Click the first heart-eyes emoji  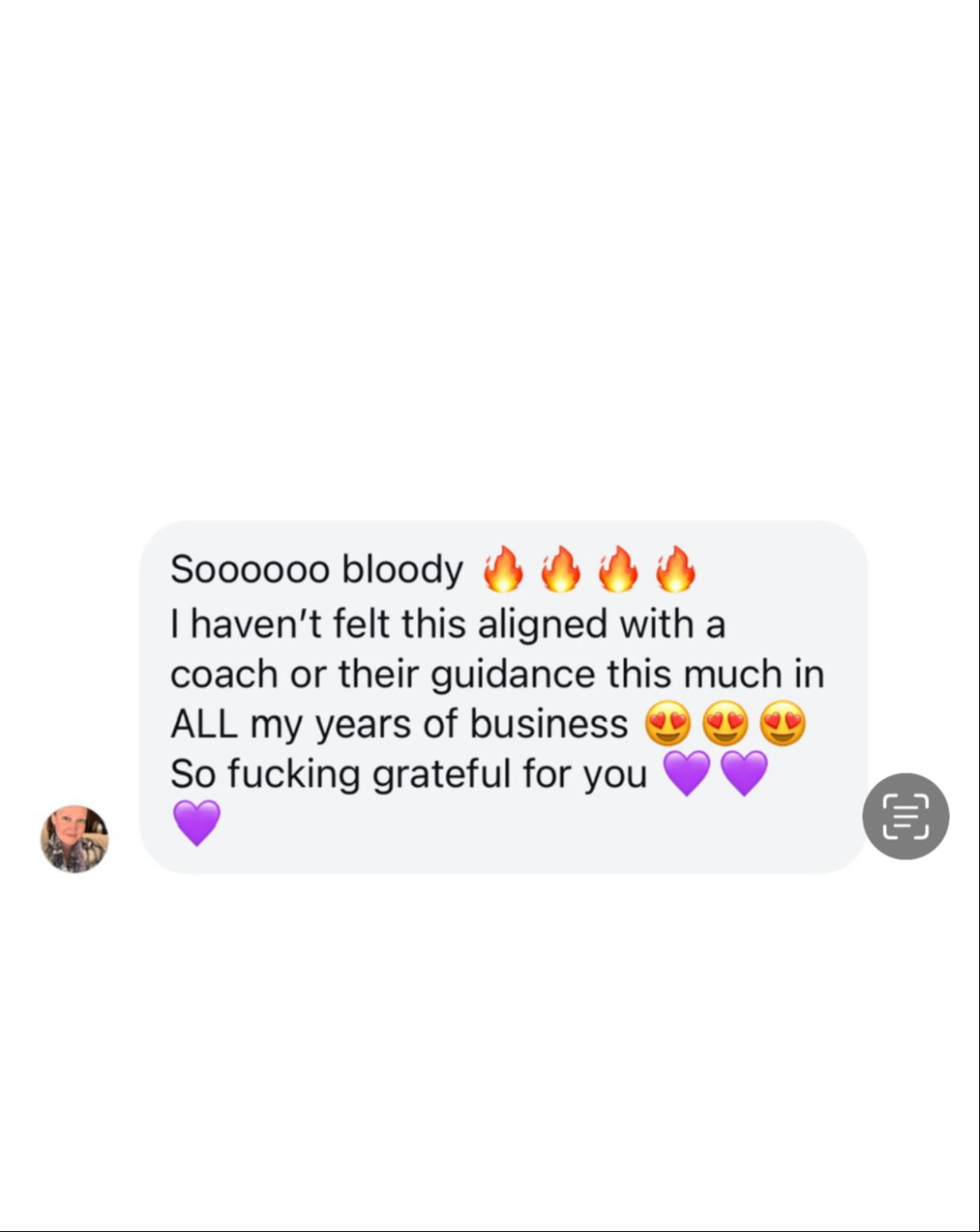coord(667,724)
